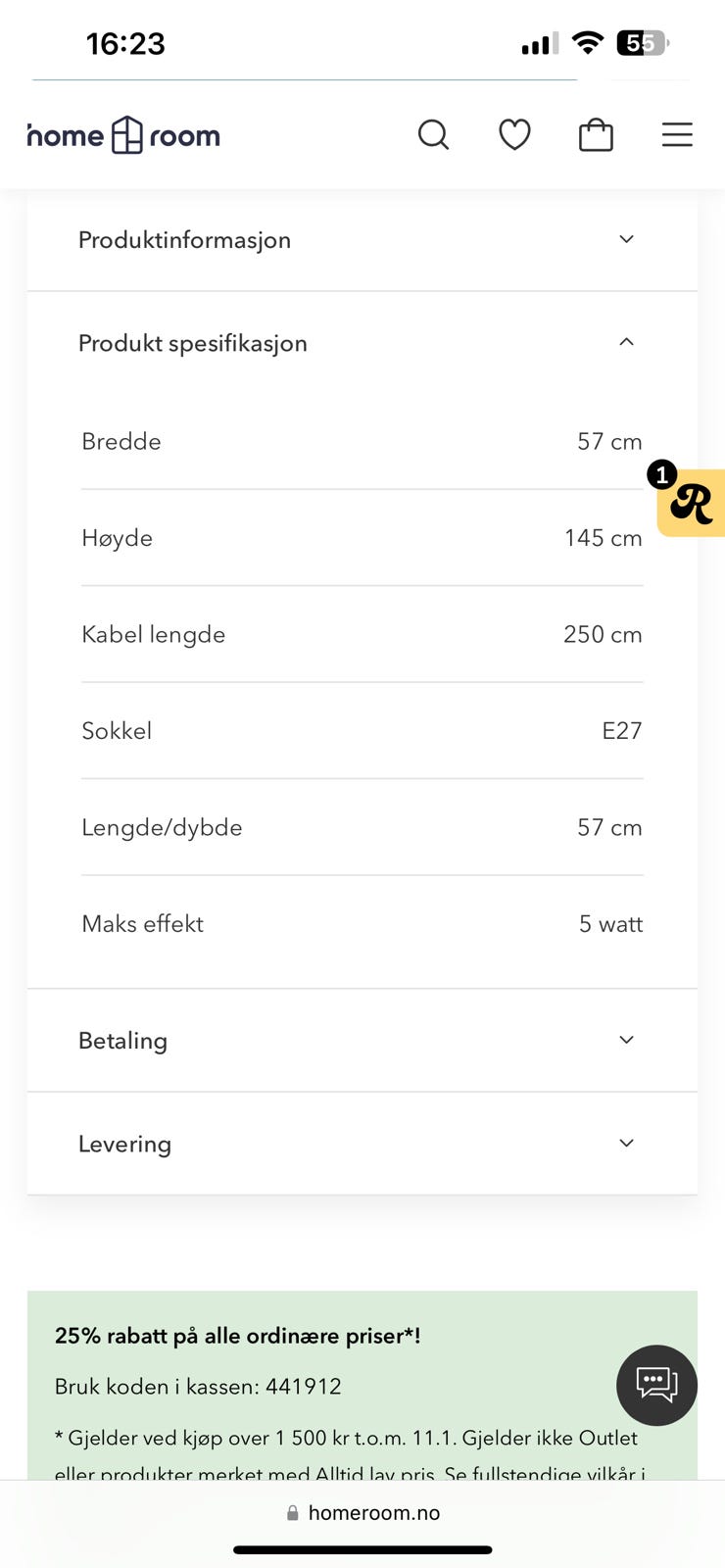The width and height of the screenshot is (725, 1568).
Task: Expand the Levering section
Action: coord(362,1144)
